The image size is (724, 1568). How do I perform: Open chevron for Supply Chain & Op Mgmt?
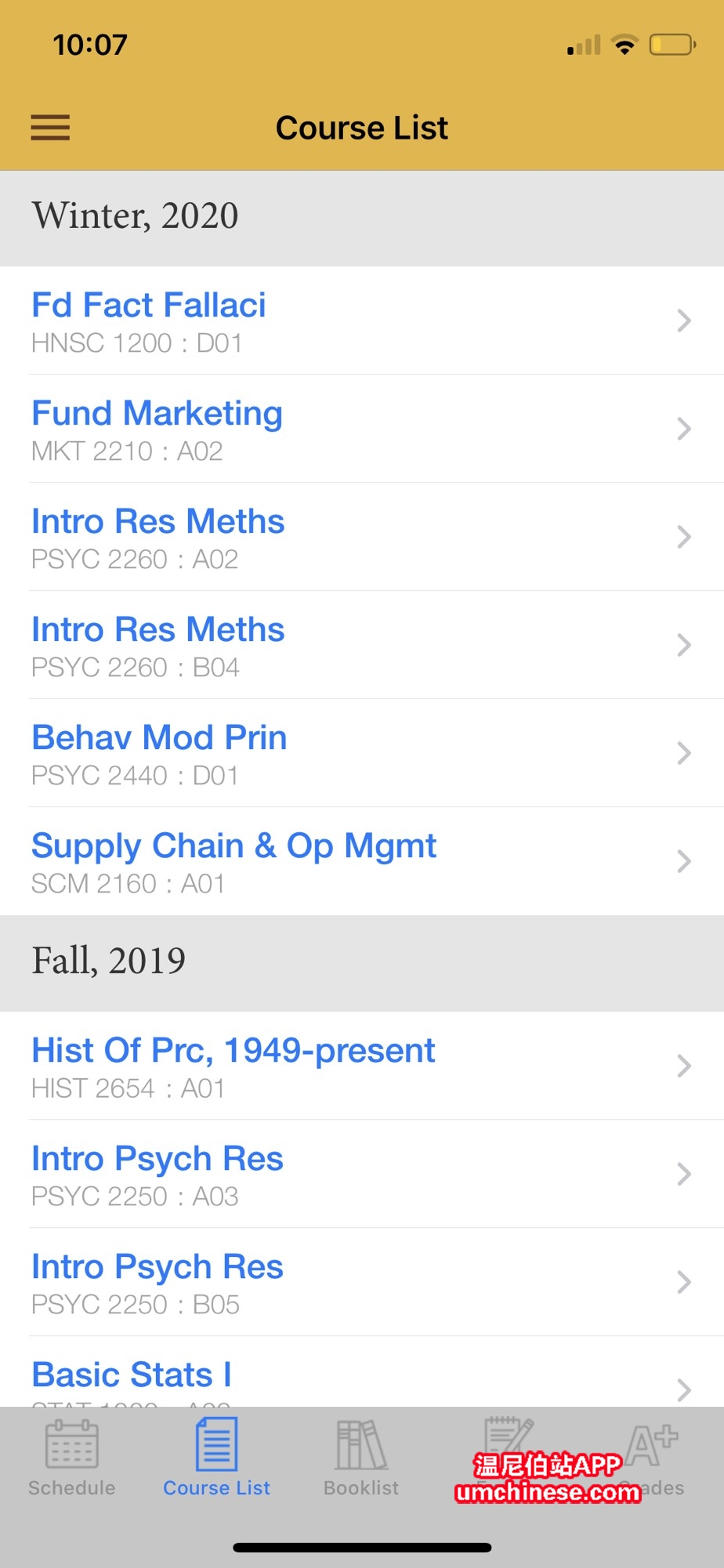pos(684,861)
